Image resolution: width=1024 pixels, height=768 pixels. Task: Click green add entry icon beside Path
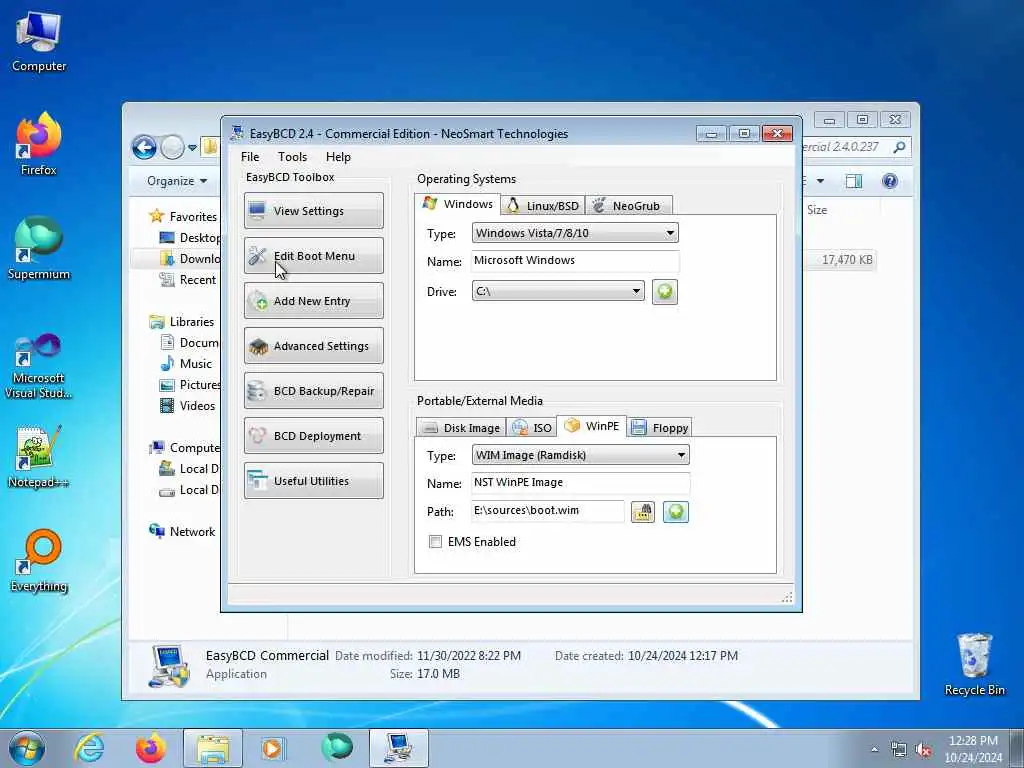coord(676,511)
